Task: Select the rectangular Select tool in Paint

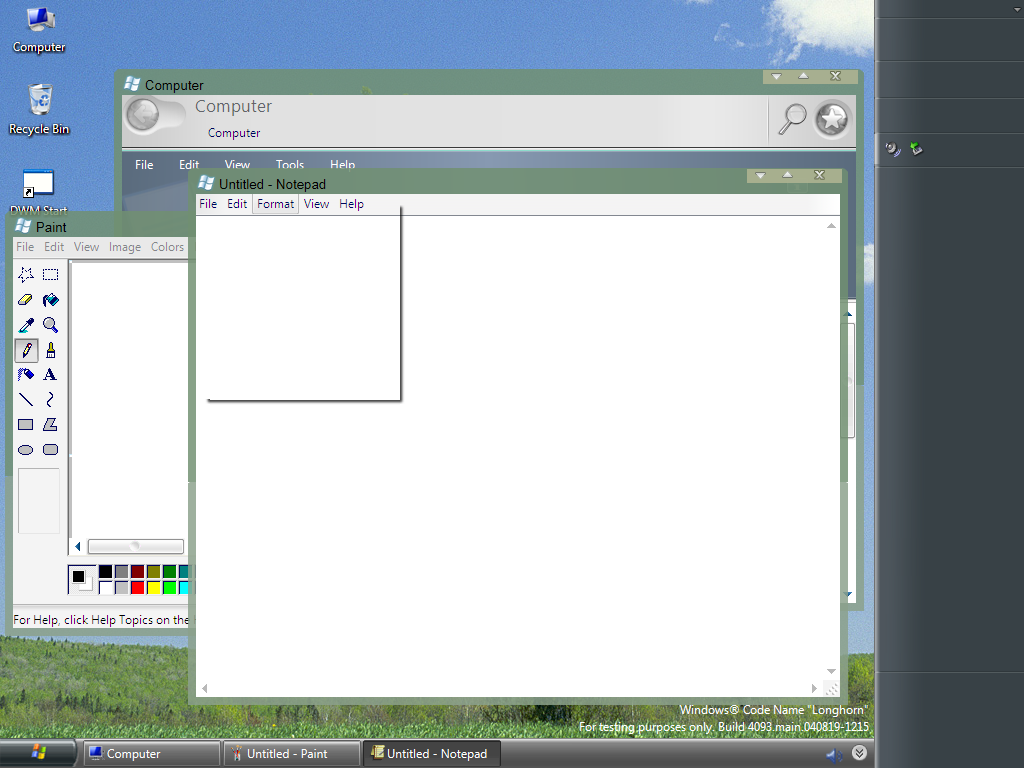Action: click(x=50, y=275)
